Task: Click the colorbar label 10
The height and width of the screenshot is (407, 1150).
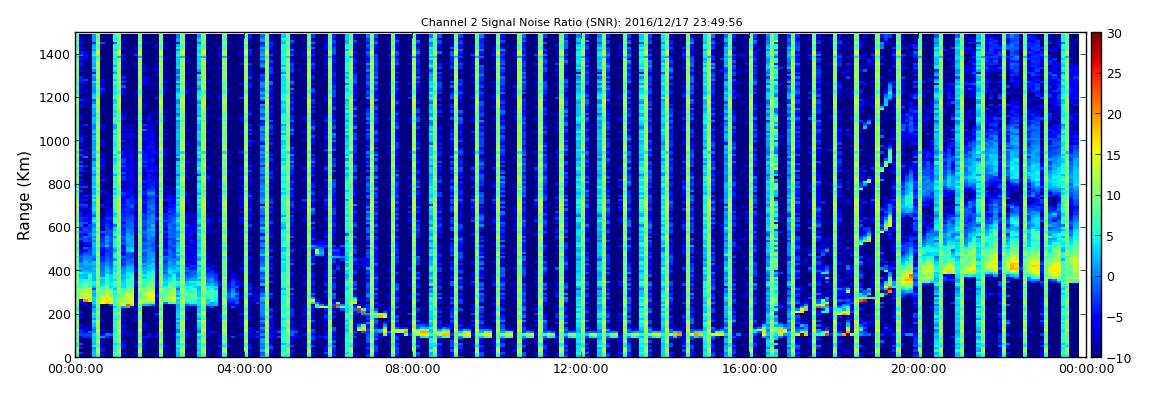Action: [x=1114, y=196]
